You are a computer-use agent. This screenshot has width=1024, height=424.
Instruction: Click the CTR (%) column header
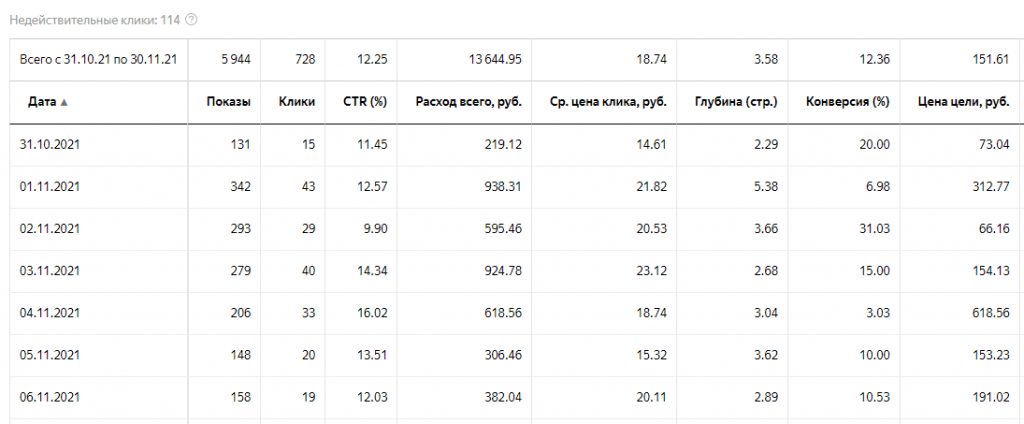[x=364, y=102]
